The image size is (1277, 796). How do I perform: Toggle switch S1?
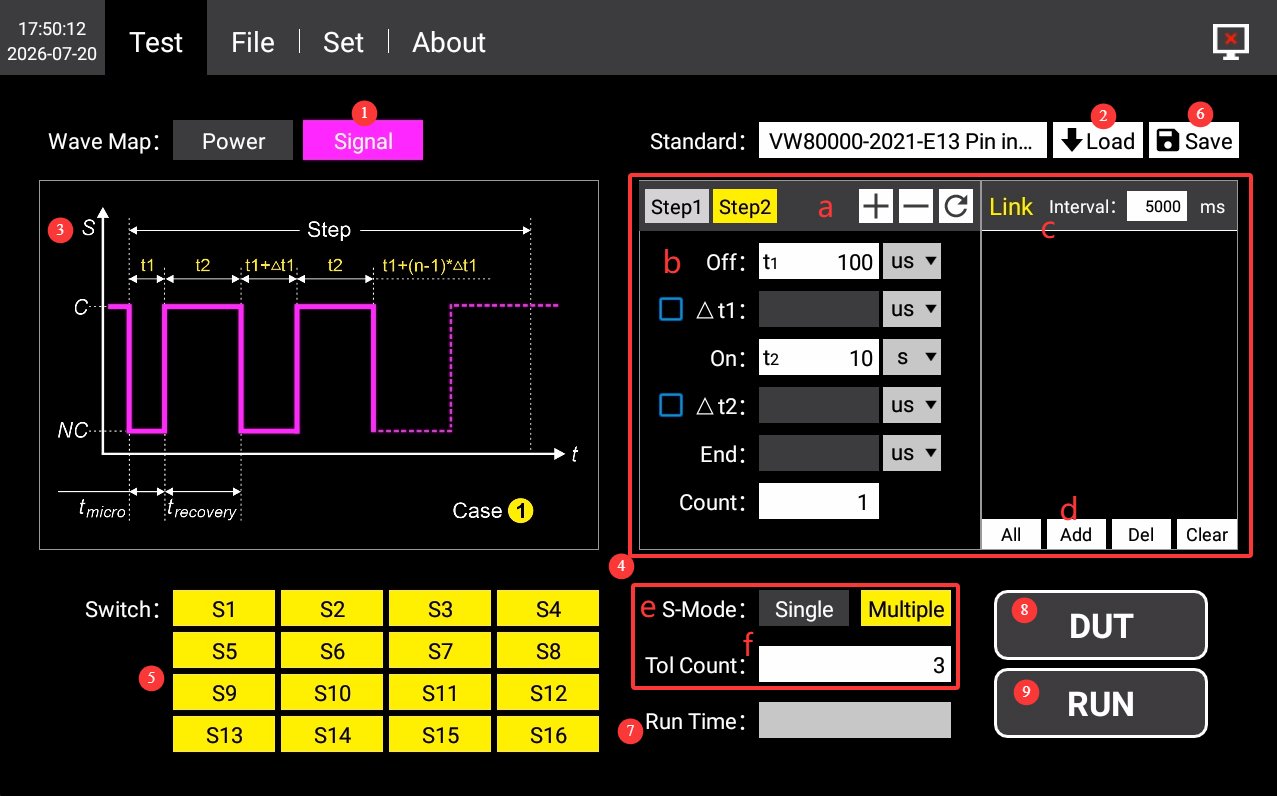pos(224,609)
